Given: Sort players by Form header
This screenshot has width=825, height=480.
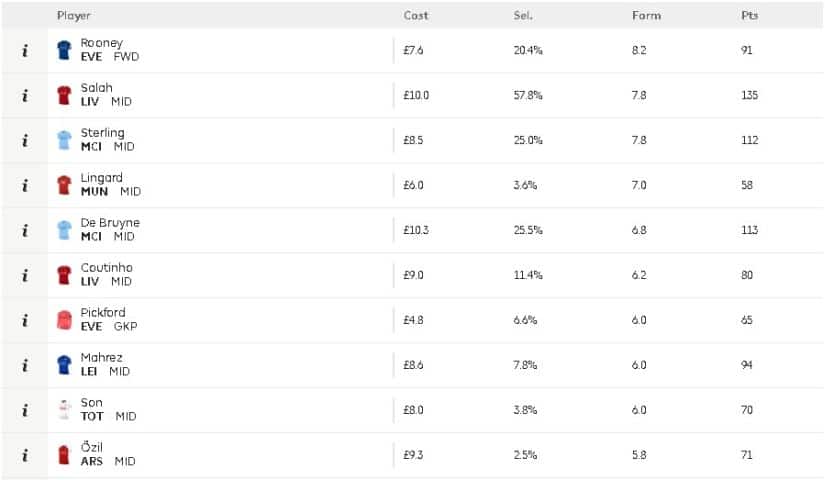Looking at the screenshot, I should click(x=646, y=16).
